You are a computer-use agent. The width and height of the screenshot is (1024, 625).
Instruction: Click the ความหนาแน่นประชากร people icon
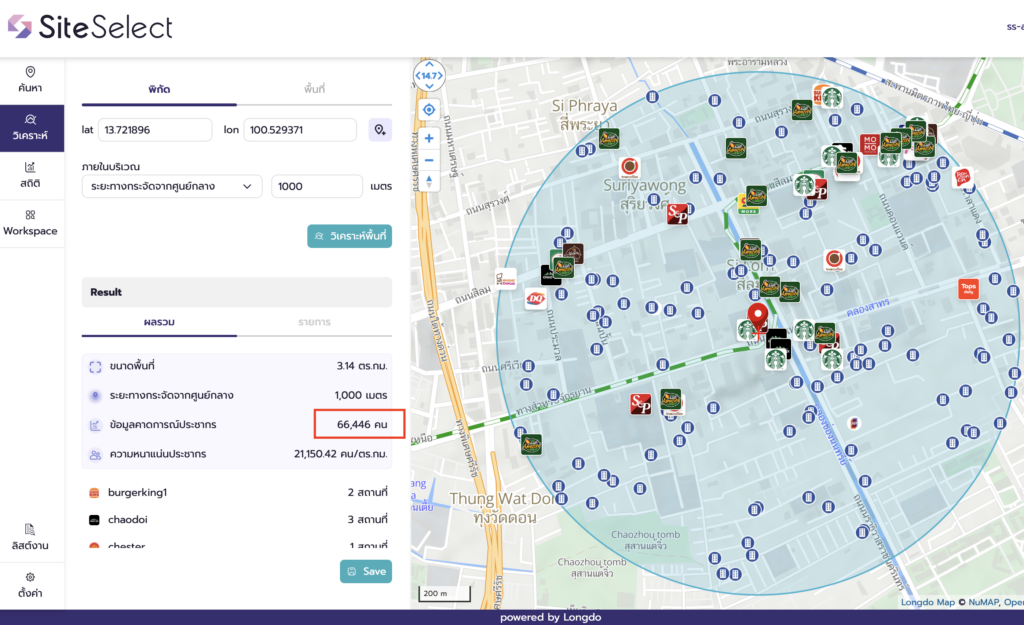point(95,455)
